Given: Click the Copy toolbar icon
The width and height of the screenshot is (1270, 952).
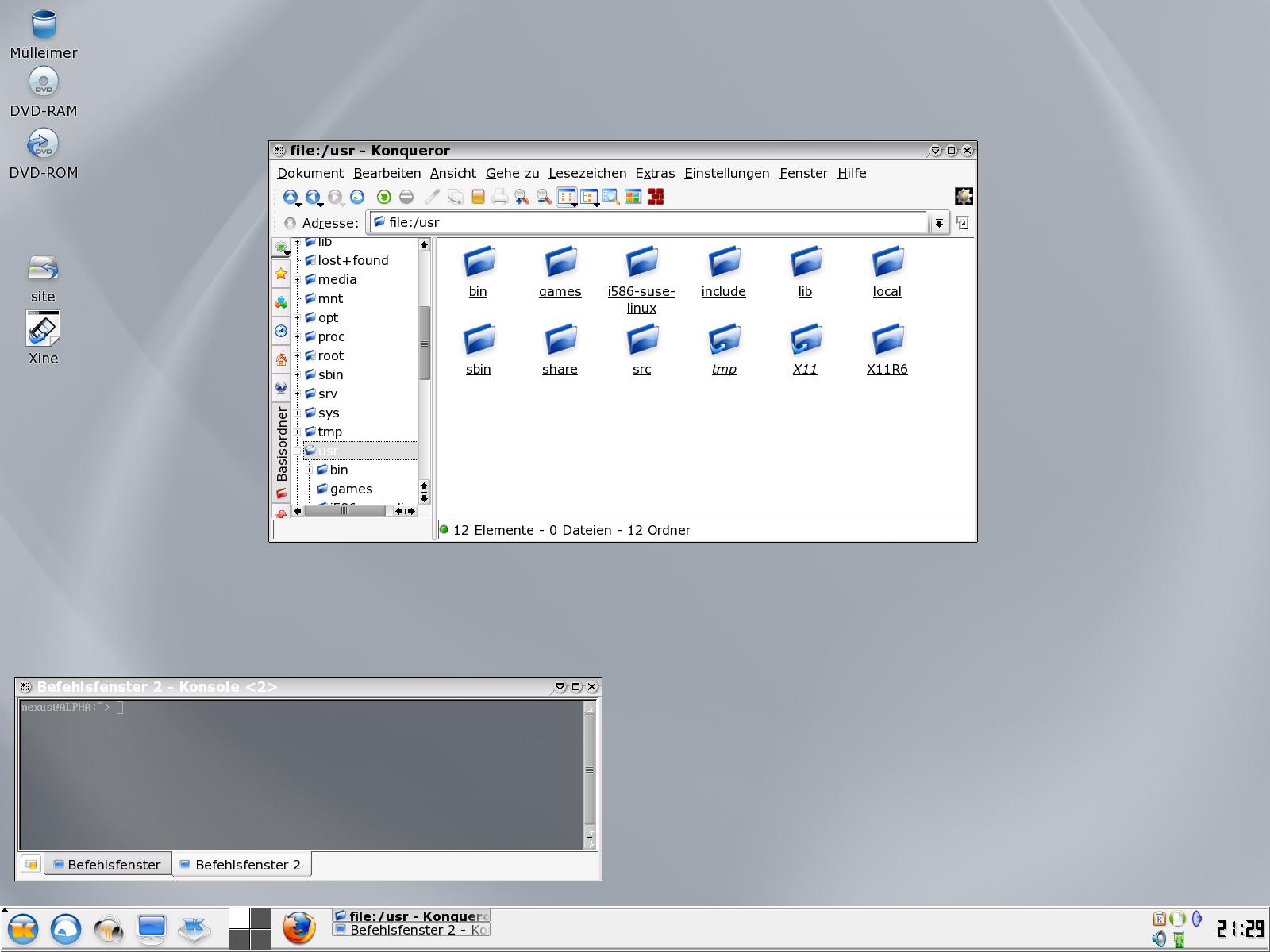Looking at the screenshot, I should [x=455, y=198].
